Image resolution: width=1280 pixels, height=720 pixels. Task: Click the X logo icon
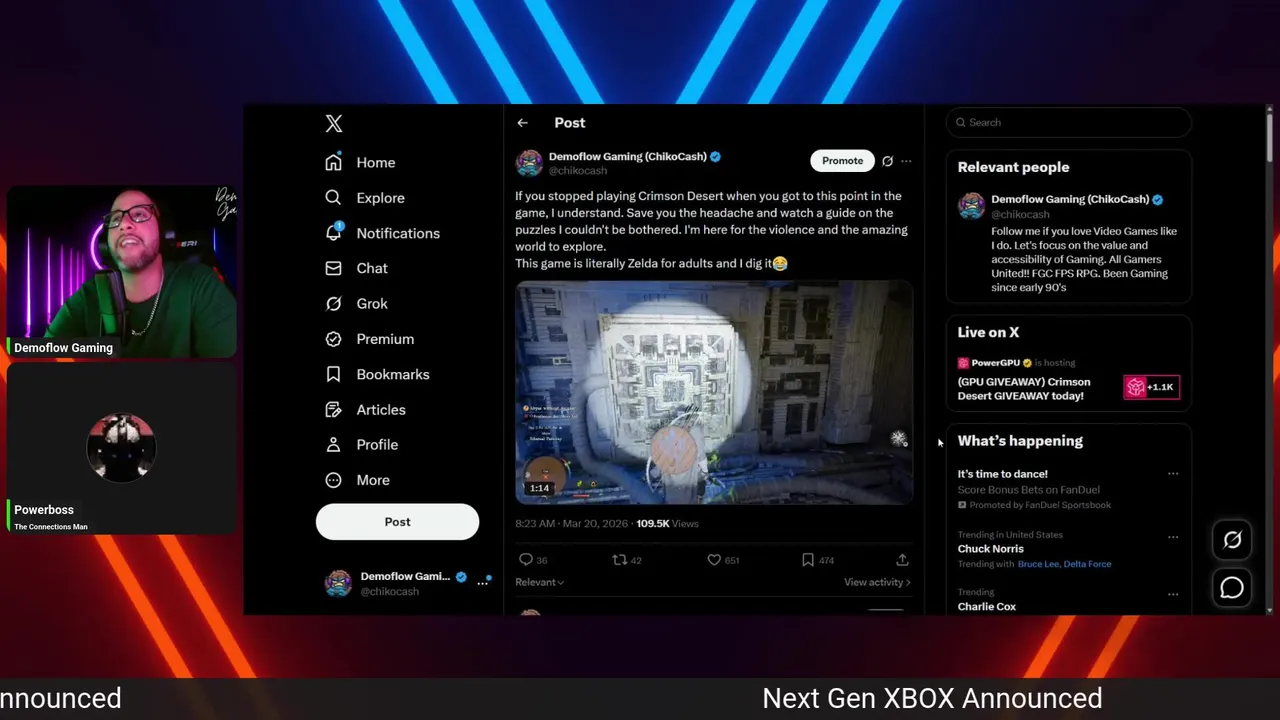334,123
